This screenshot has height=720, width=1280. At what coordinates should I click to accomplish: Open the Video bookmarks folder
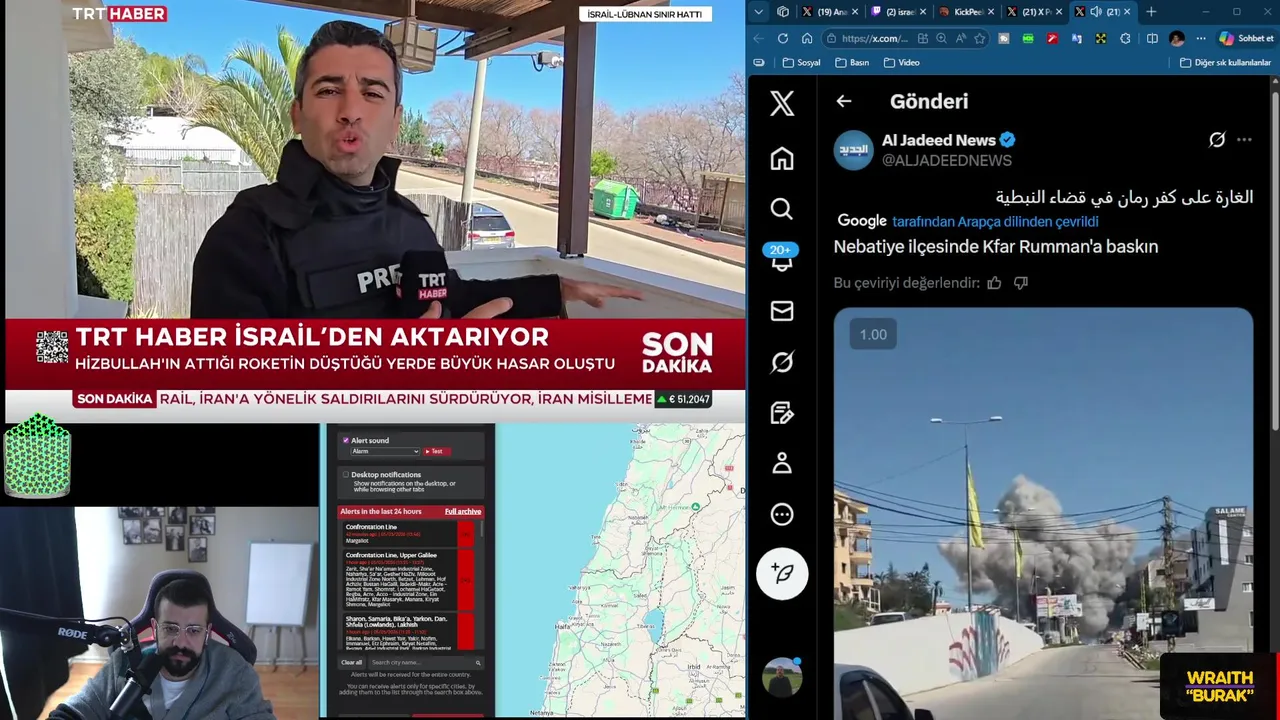click(x=901, y=62)
